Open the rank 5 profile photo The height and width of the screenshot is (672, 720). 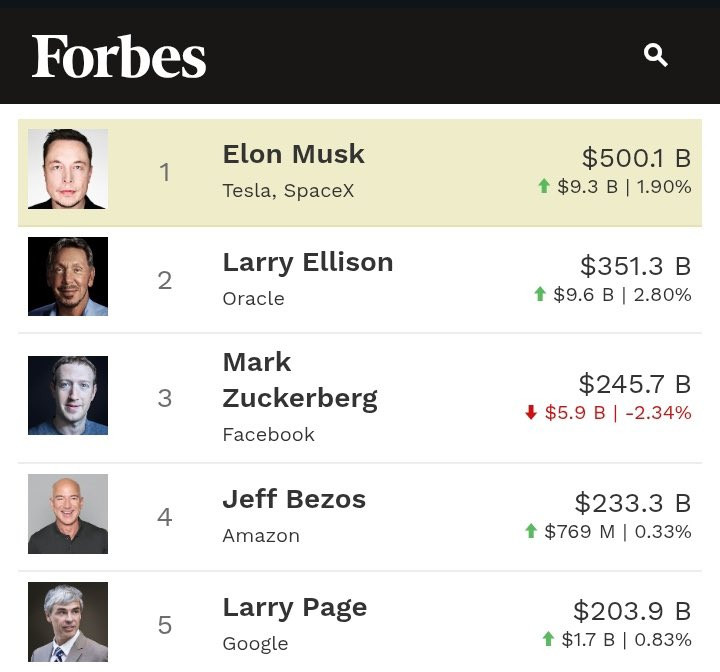coord(68,622)
